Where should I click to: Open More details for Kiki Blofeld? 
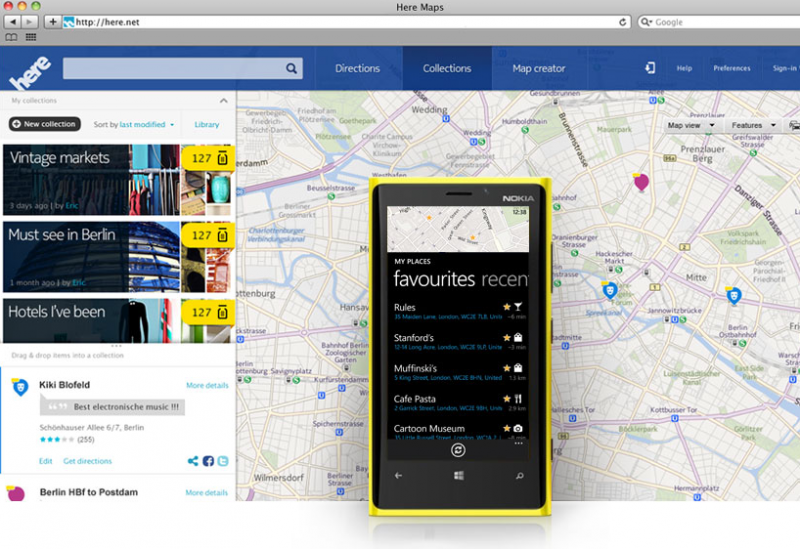(207, 385)
